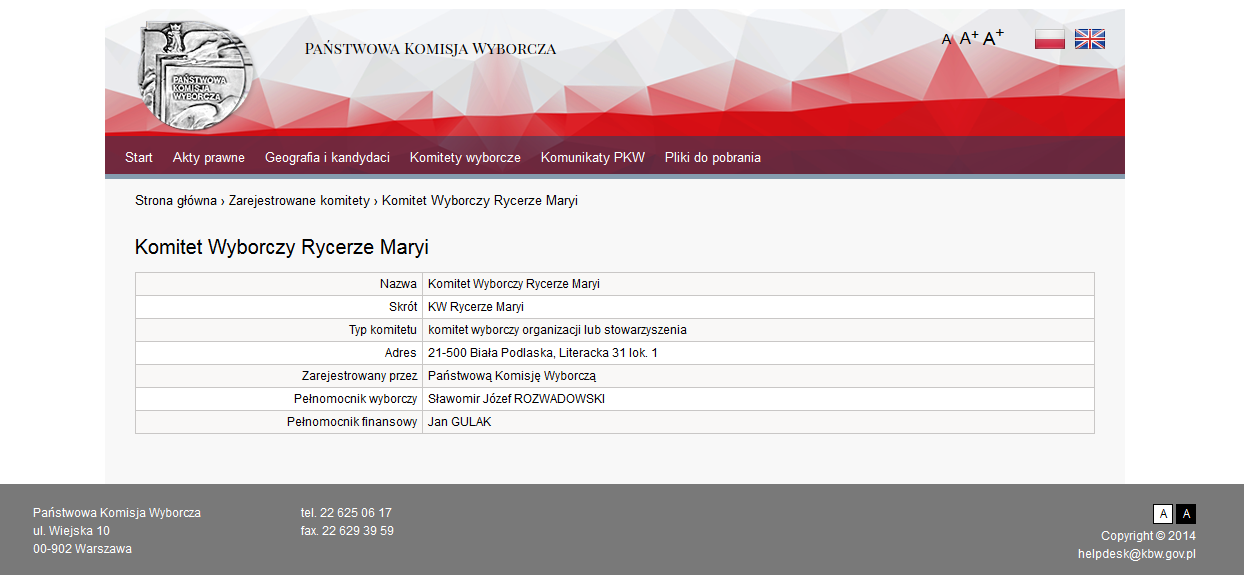Select white-background contrast A button

pyautogui.click(x=1163, y=514)
